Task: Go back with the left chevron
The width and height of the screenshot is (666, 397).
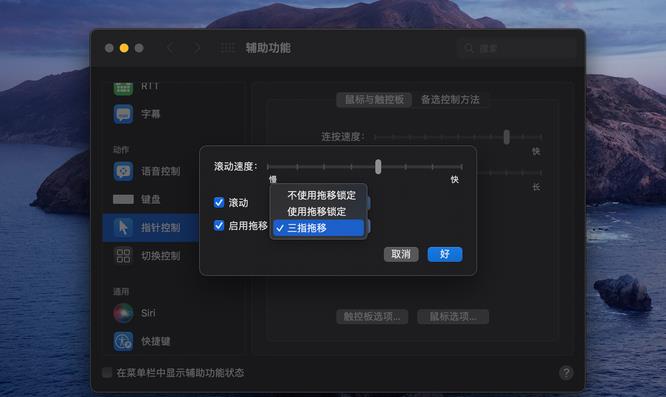Action: coord(170,48)
